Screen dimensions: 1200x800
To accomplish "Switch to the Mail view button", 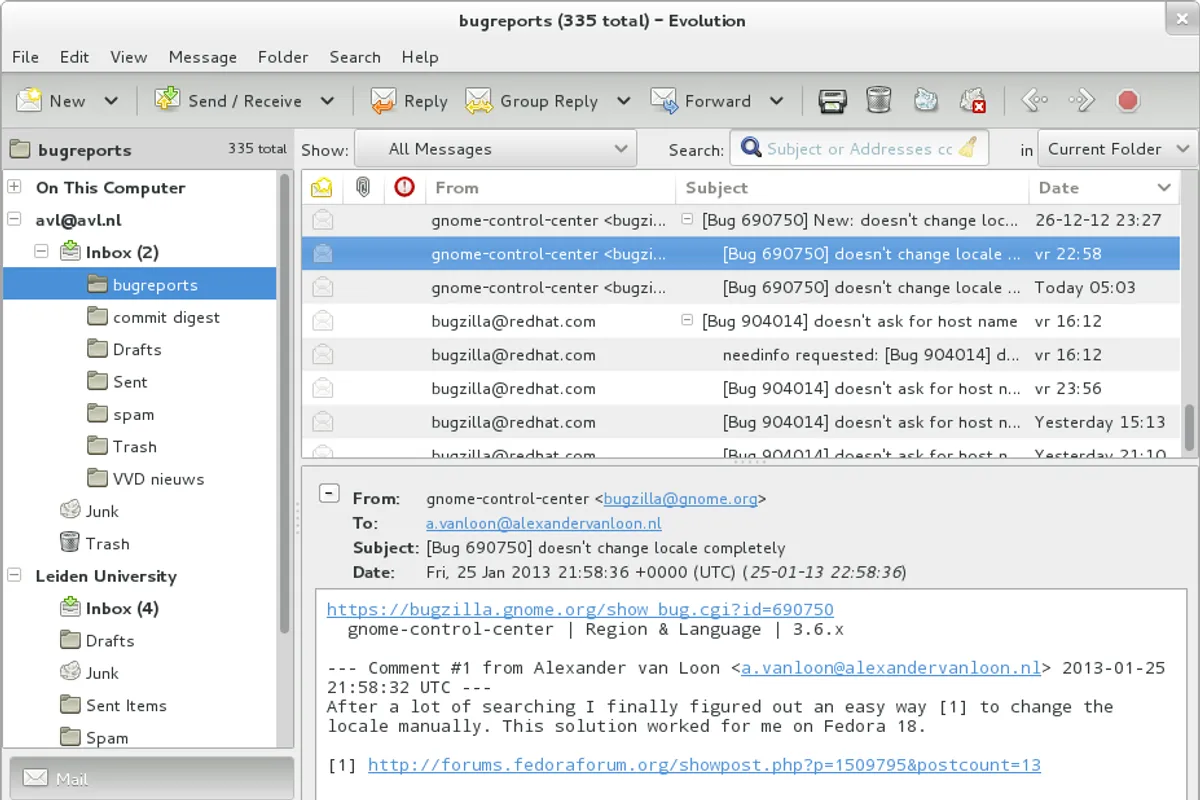I will pyautogui.click(x=151, y=778).
